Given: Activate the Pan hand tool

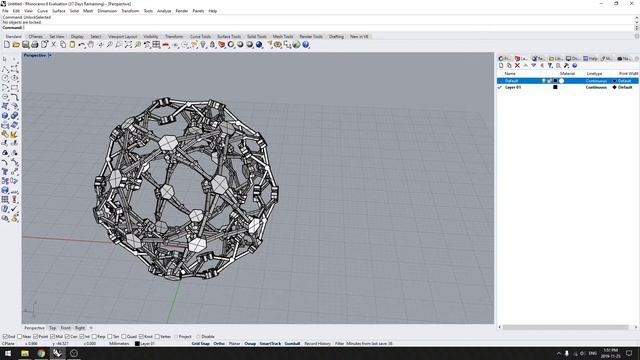Looking at the screenshot, I should (91, 45).
